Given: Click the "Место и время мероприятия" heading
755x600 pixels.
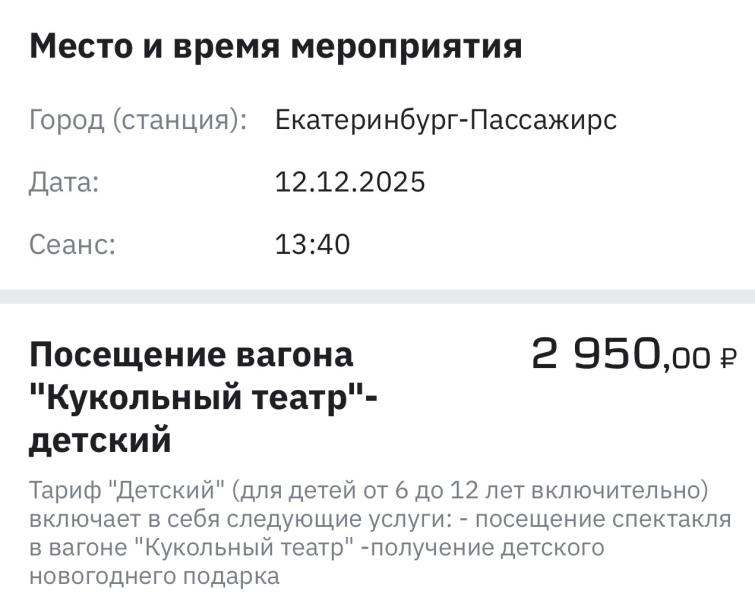Looking at the screenshot, I should pyautogui.click(x=275, y=46).
